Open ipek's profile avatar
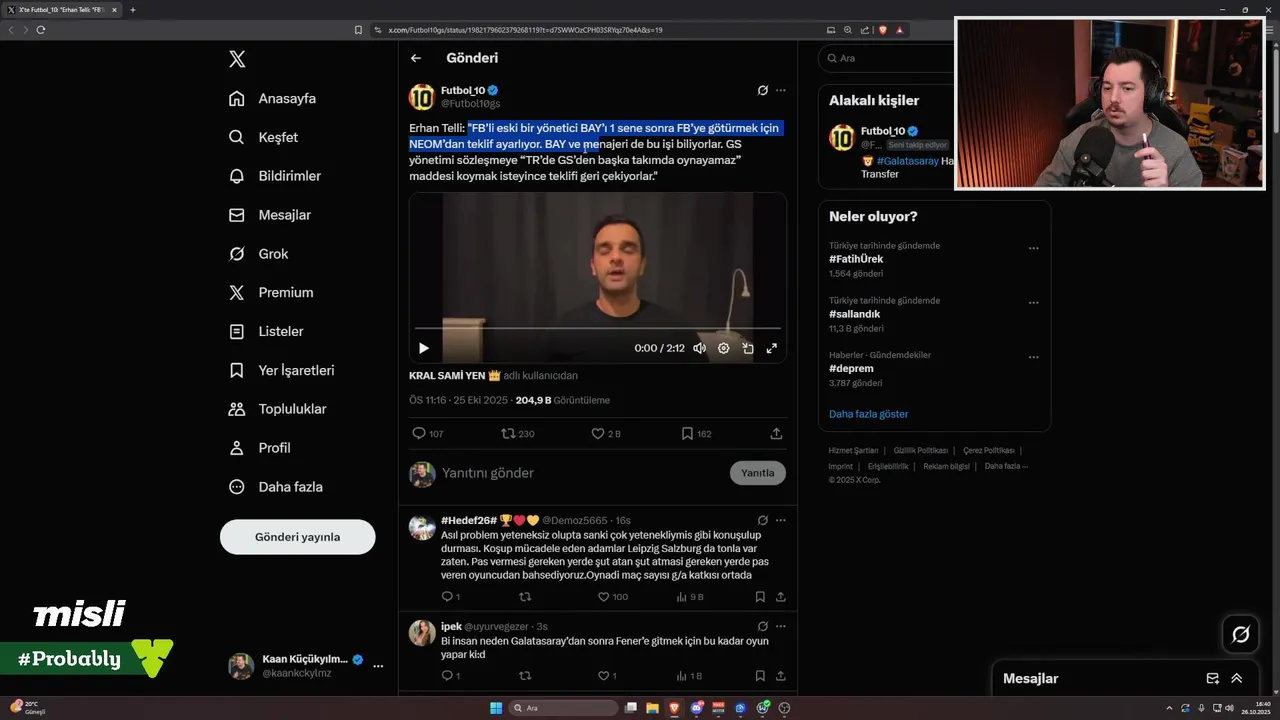The width and height of the screenshot is (1280, 720). [x=422, y=633]
